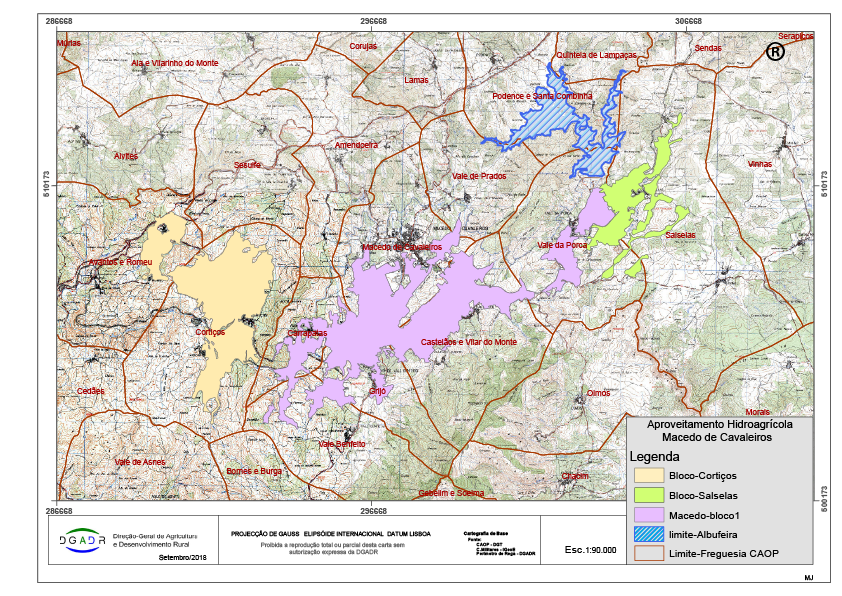Select the Legenda heading in the legend
The width and height of the screenshot is (842, 596).
coord(655,457)
